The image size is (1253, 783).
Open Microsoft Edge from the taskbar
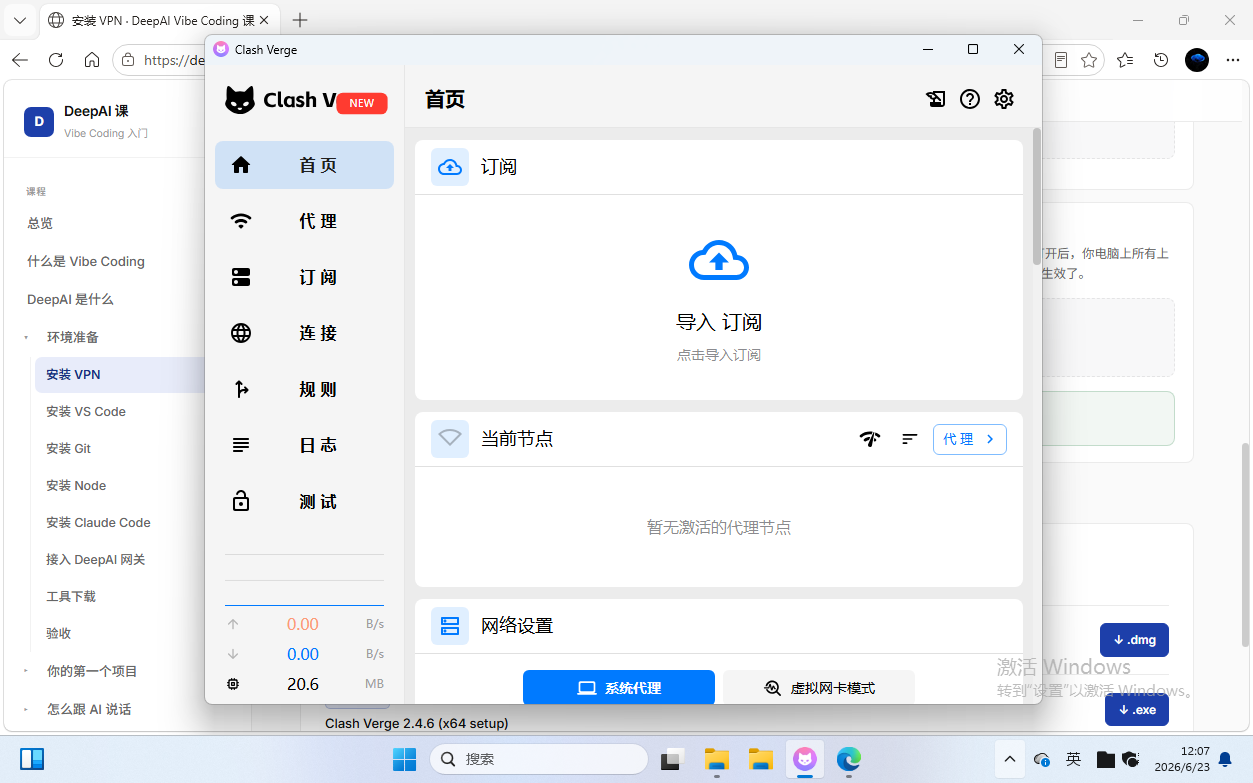[x=849, y=759]
